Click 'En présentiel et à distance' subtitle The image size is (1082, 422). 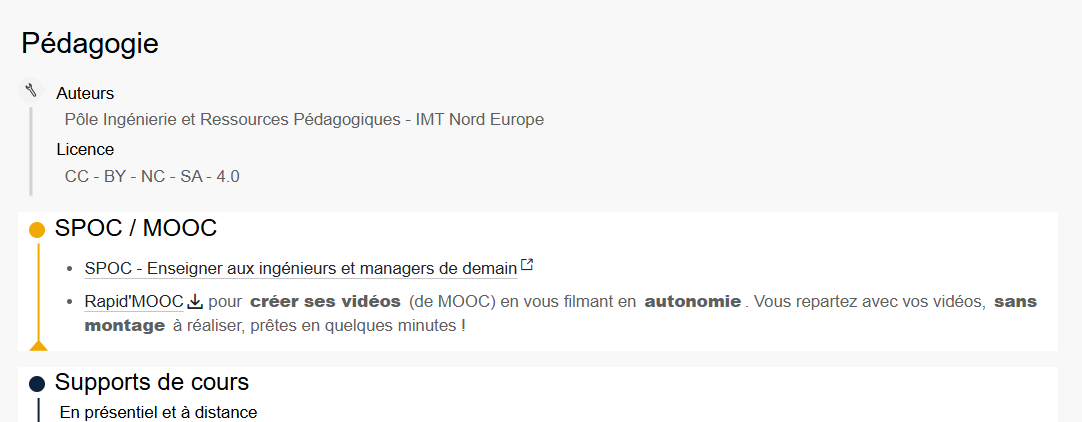pyautogui.click(x=158, y=412)
